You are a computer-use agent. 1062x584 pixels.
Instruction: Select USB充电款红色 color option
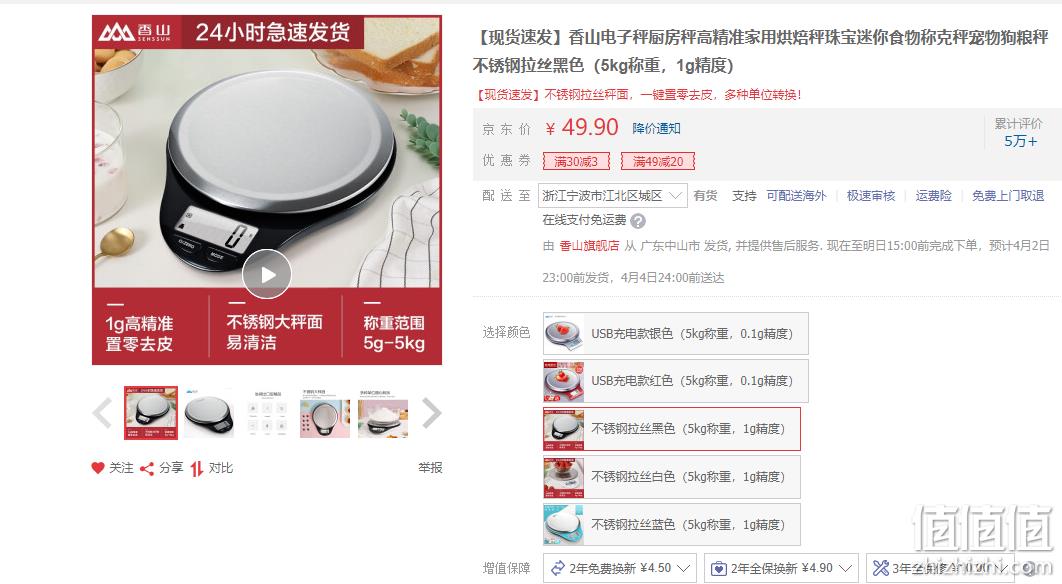point(675,381)
